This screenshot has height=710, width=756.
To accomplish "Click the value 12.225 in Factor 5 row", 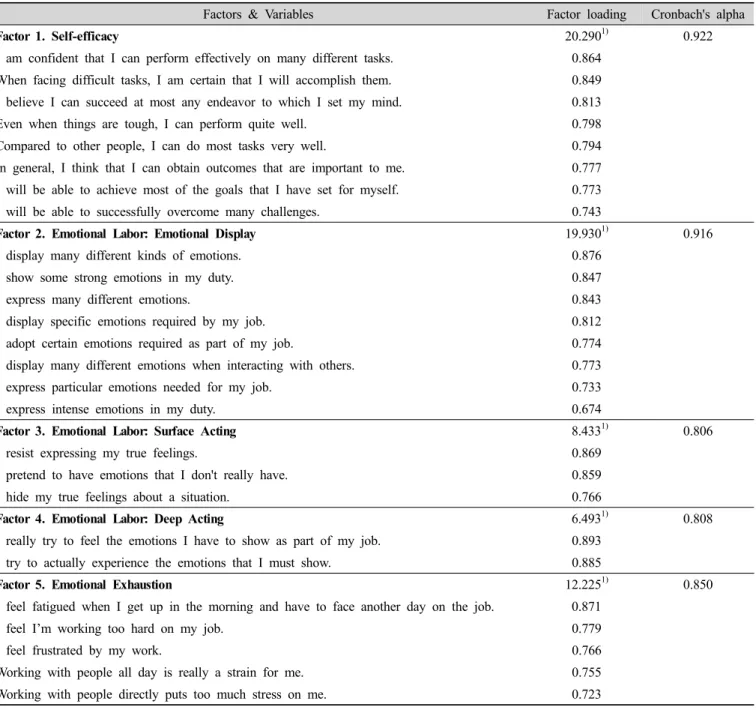I will [x=586, y=584].
